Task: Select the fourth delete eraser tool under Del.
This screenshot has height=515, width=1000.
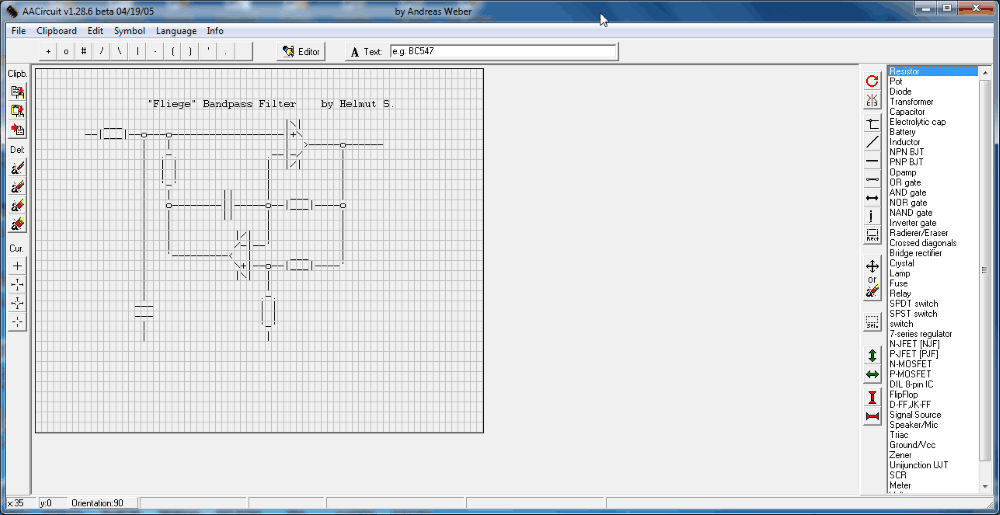Action: (18, 224)
